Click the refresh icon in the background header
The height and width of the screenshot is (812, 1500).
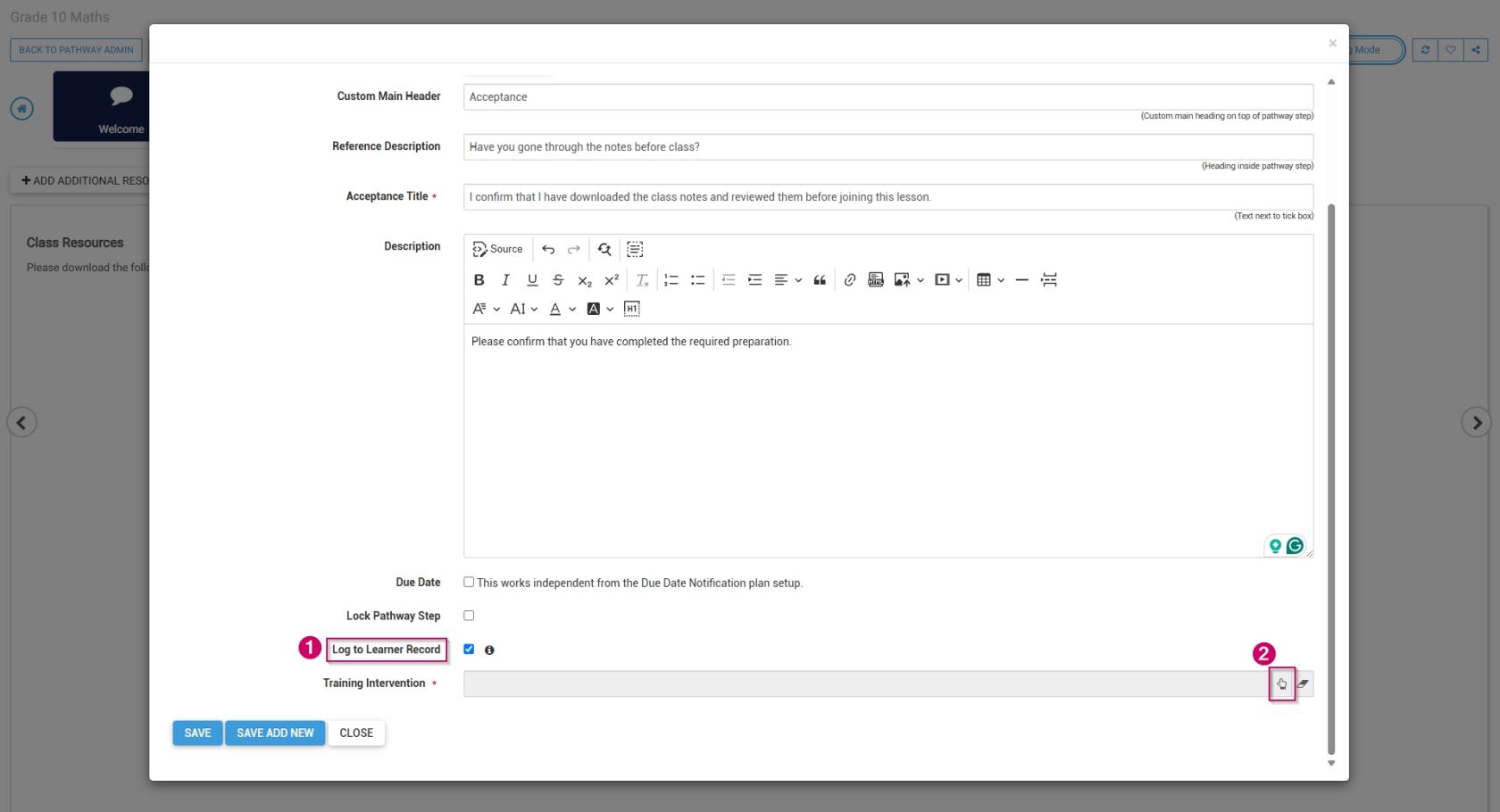(1425, 50)
